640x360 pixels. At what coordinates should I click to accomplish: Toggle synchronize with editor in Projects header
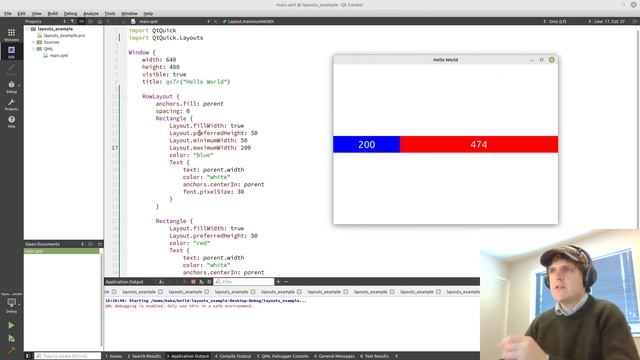click(x=81, y=21)
